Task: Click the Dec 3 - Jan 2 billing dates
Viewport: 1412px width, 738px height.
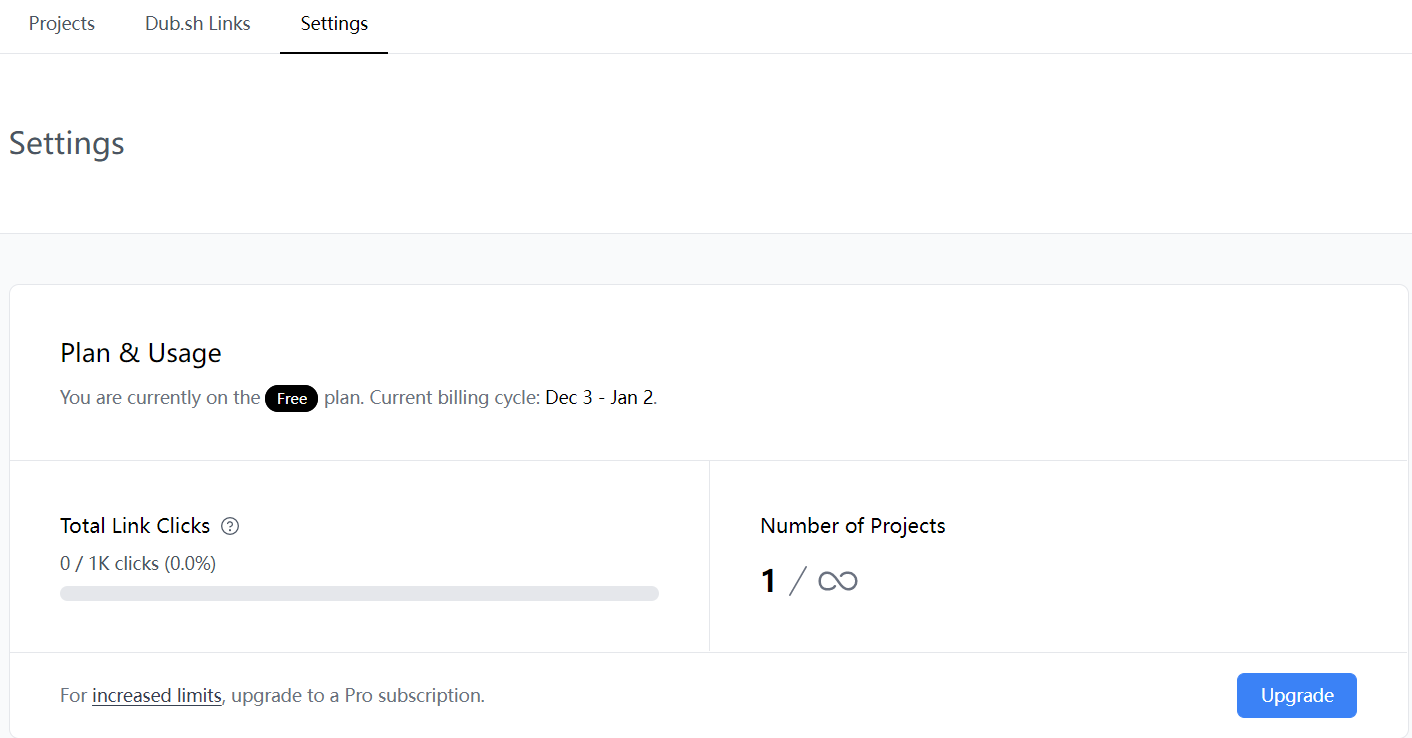Action: pos(600,398)
